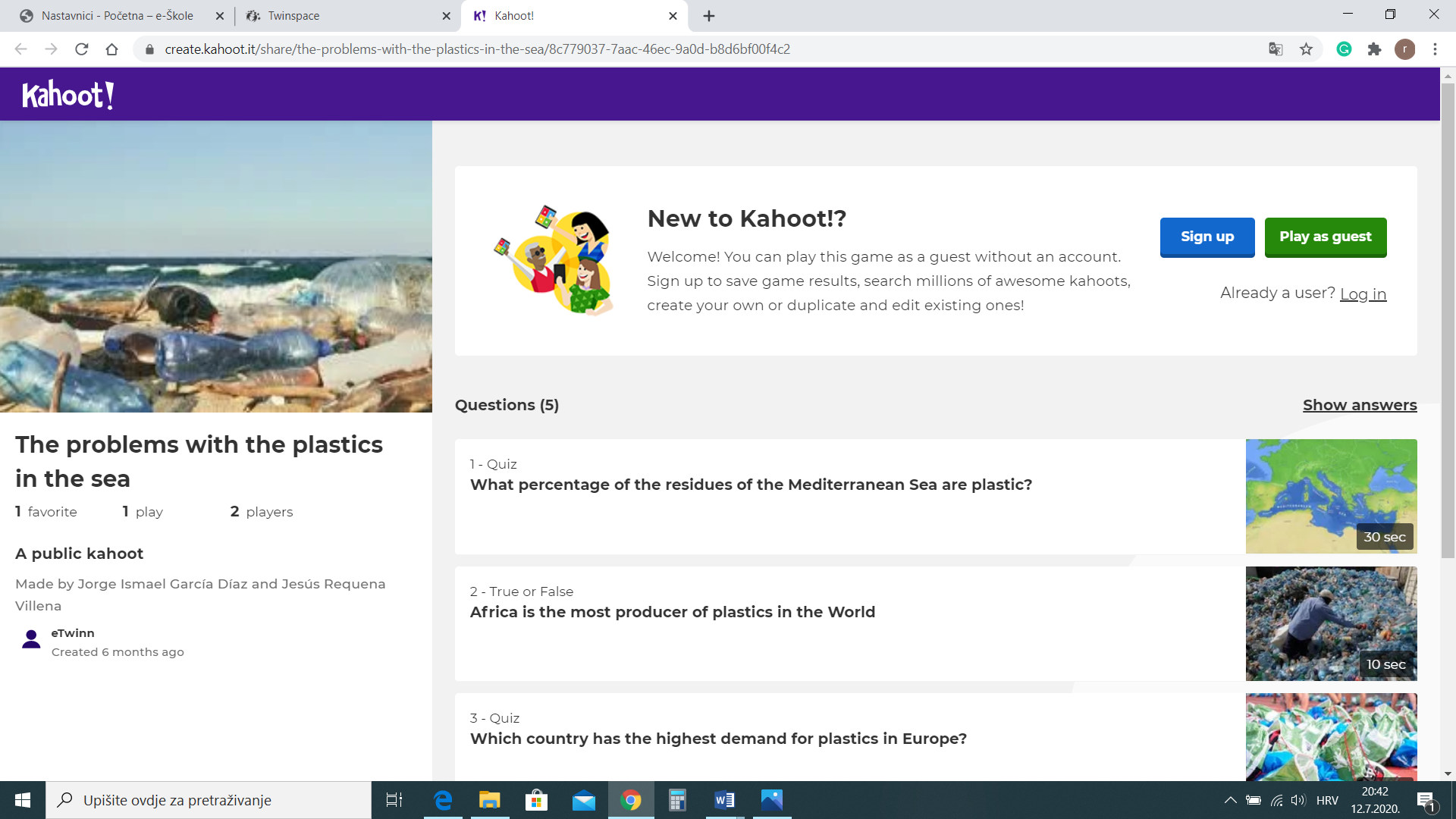This screenshot has height=819, width=1456.
Task: Close the Twinspace tab
Action: pyautogui.click(x=446, y=16)
